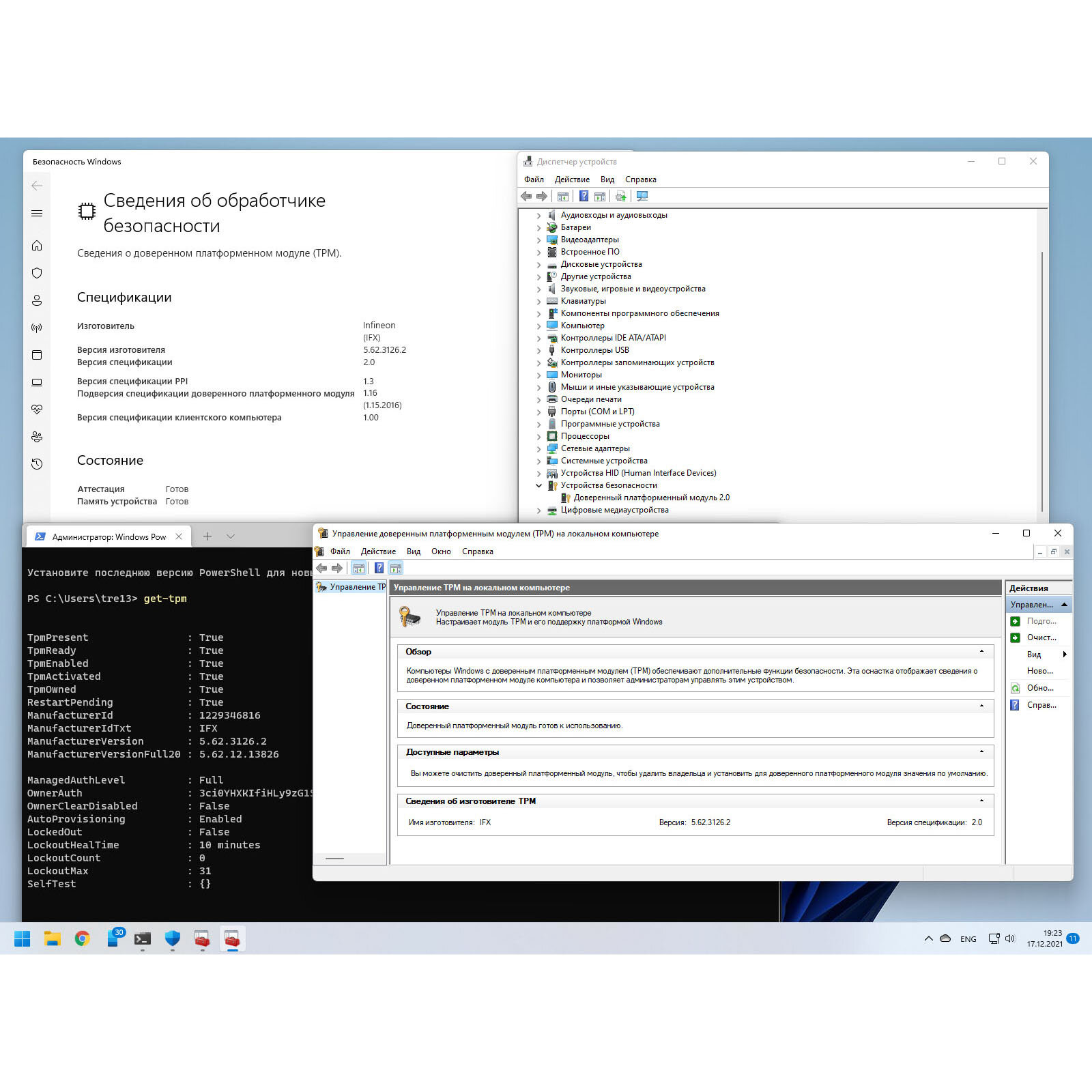The image size is (1092, 1092).
Task: Click ENG language indicator in system tray
Action: (x=968, y=939)
